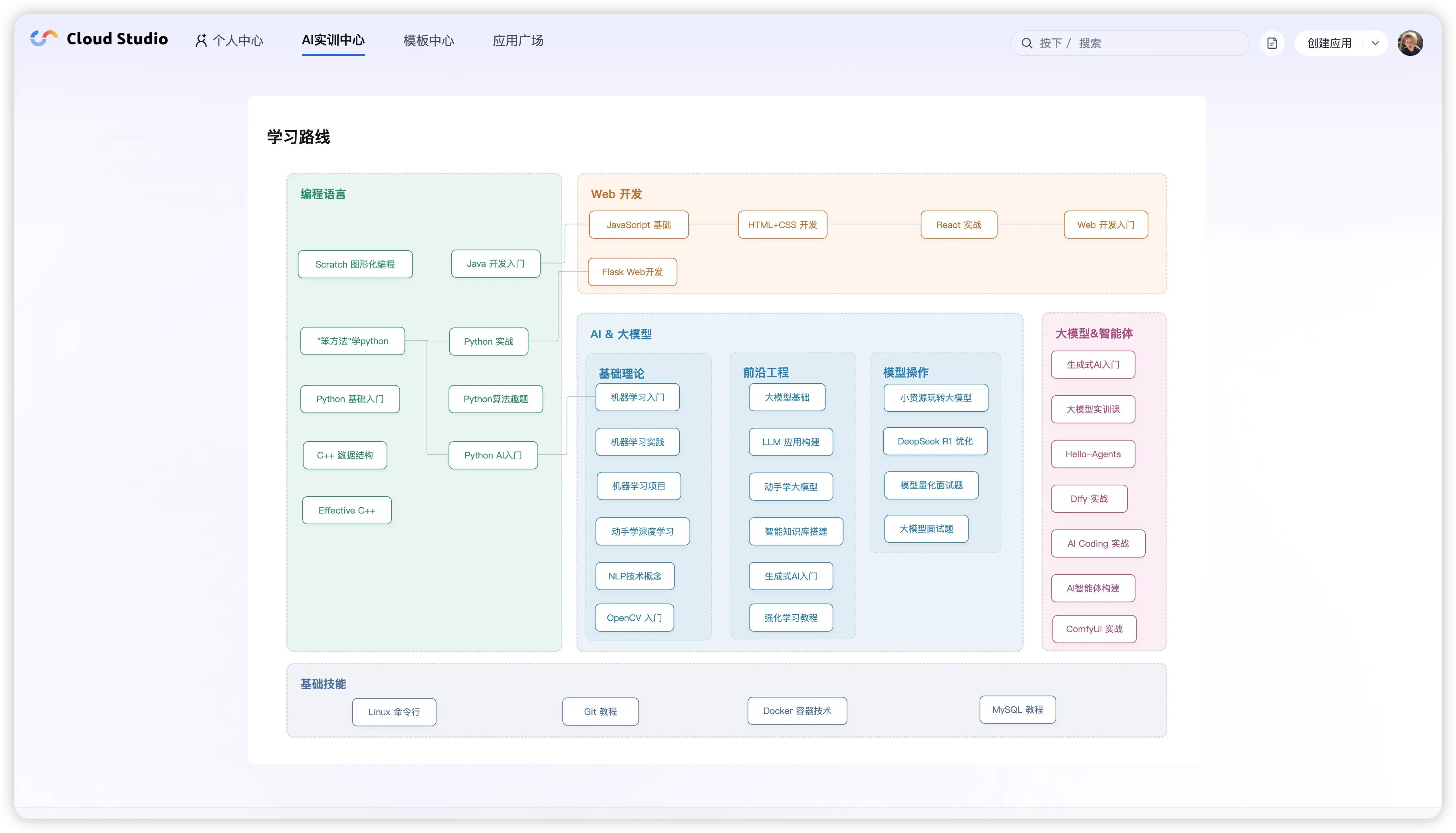The image size is (1456, 833).
Task: Open the ComfyUI 实战 course node
Action: (1094, 629)
